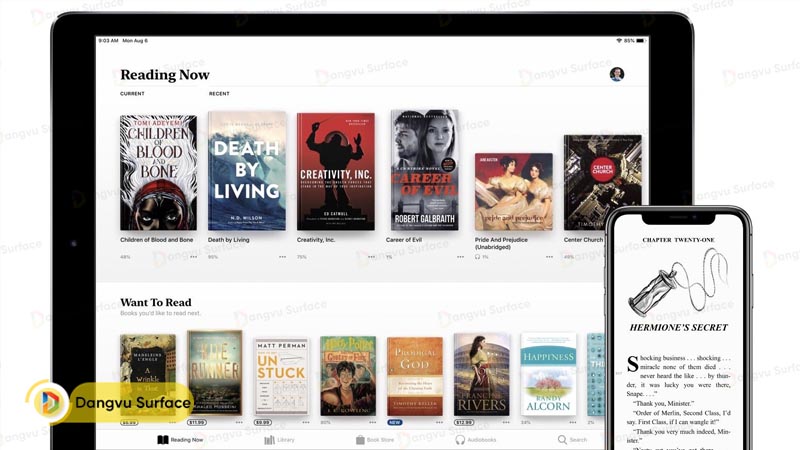Click the Reading Now page heading
Viewport: 800px width, 450px height.
(165, 75)
